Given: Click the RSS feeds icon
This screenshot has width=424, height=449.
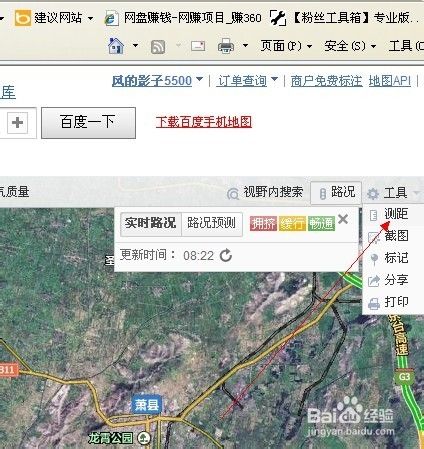Looking at the screenshot, I should tap(158, 47).
